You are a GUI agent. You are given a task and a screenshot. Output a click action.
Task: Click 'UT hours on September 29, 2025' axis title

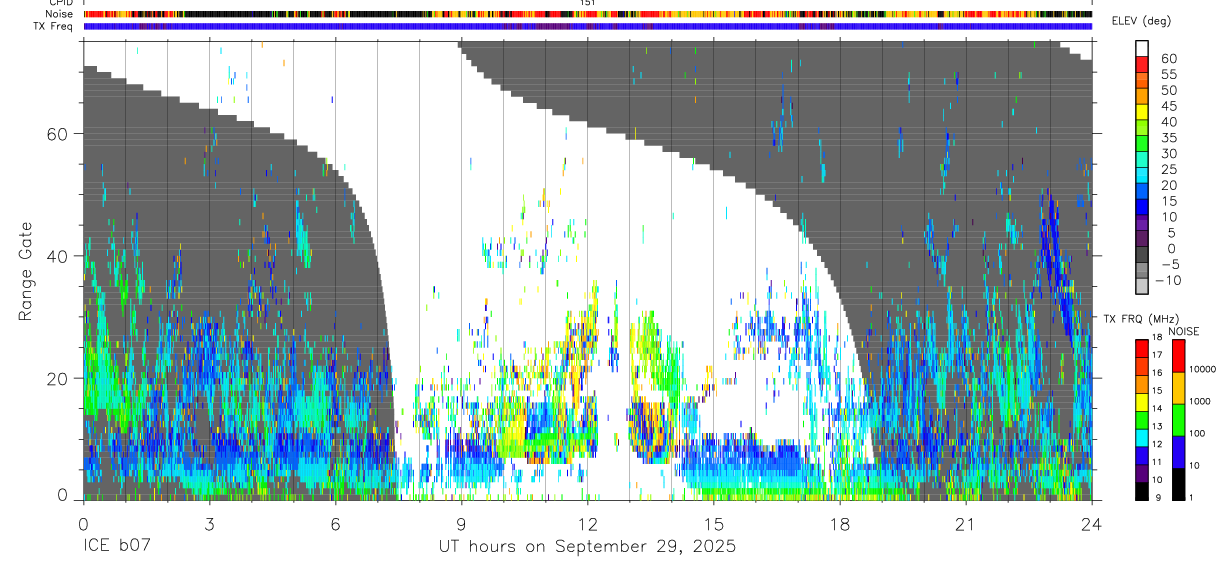click(x=587, y=547)
